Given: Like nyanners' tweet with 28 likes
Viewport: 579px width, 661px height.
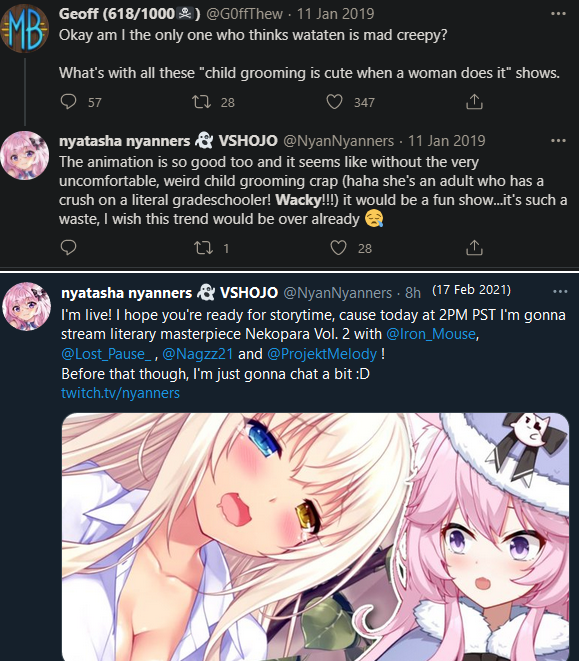Looking at the screenshot, I should pyautogui.click(x=338, y=247).
